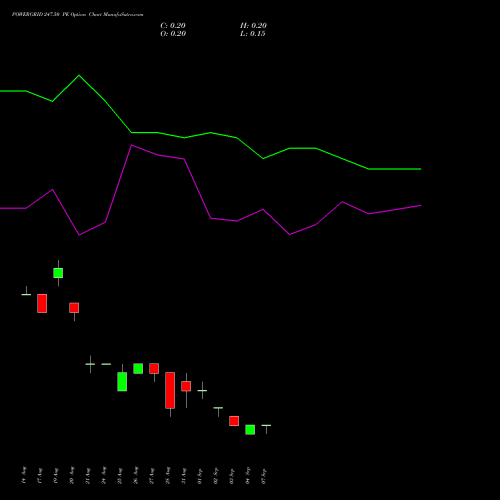Click the green indicator line's peak
500x500 pixels.
(x=79, y=75)
